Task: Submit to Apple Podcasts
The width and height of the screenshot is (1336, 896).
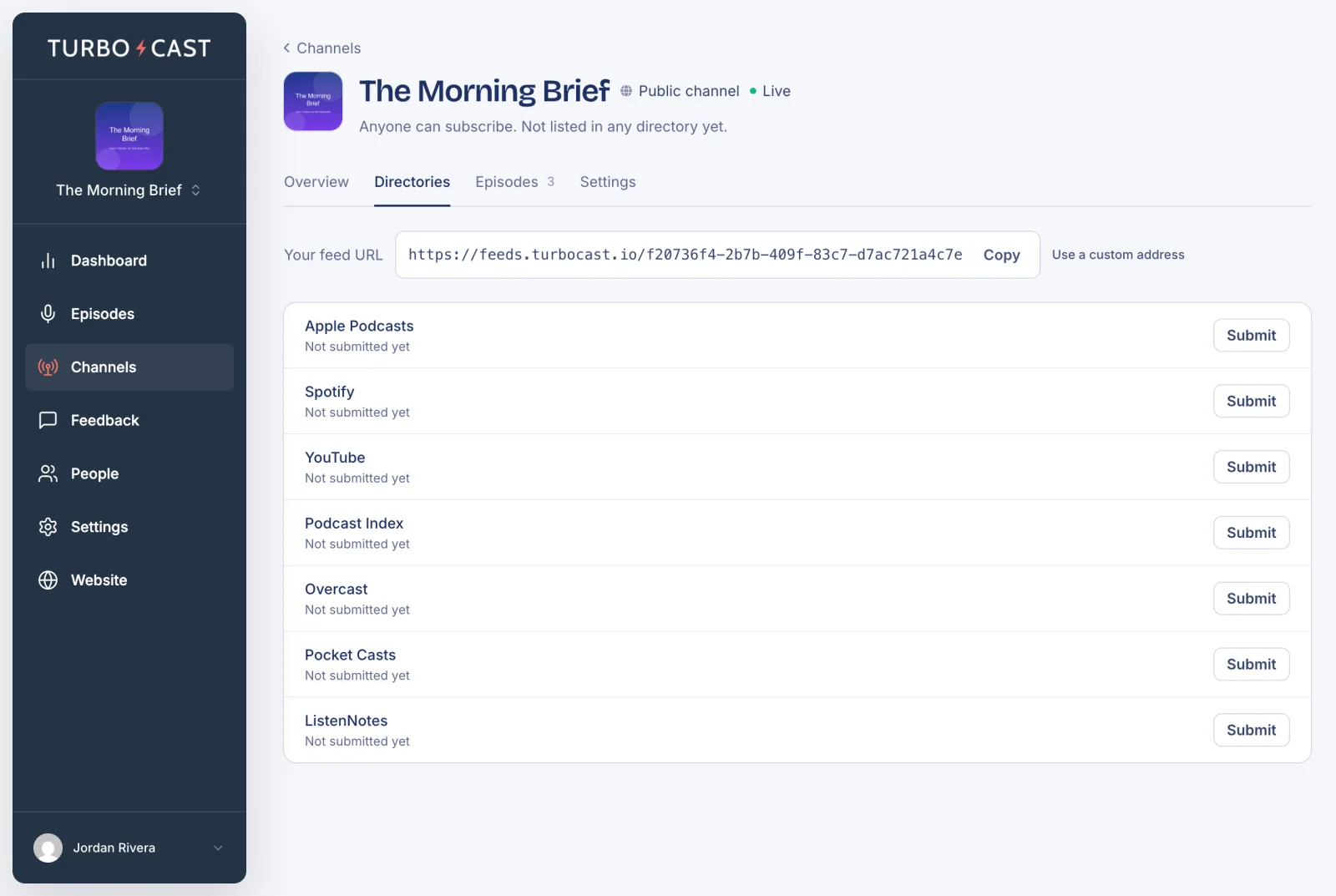Action: [x=1251, y=336]
